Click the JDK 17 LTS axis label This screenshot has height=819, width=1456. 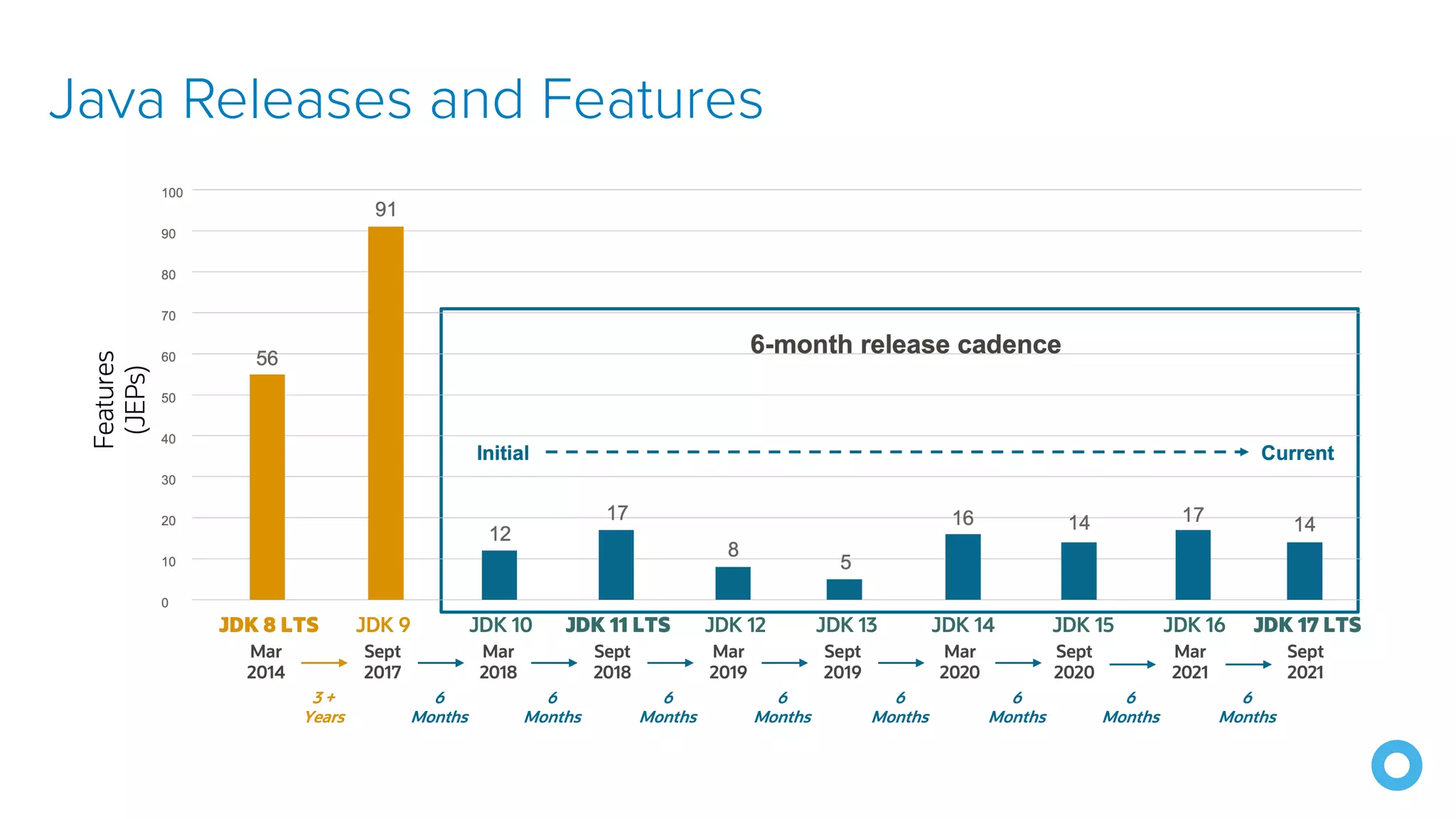click(1307, 625)
